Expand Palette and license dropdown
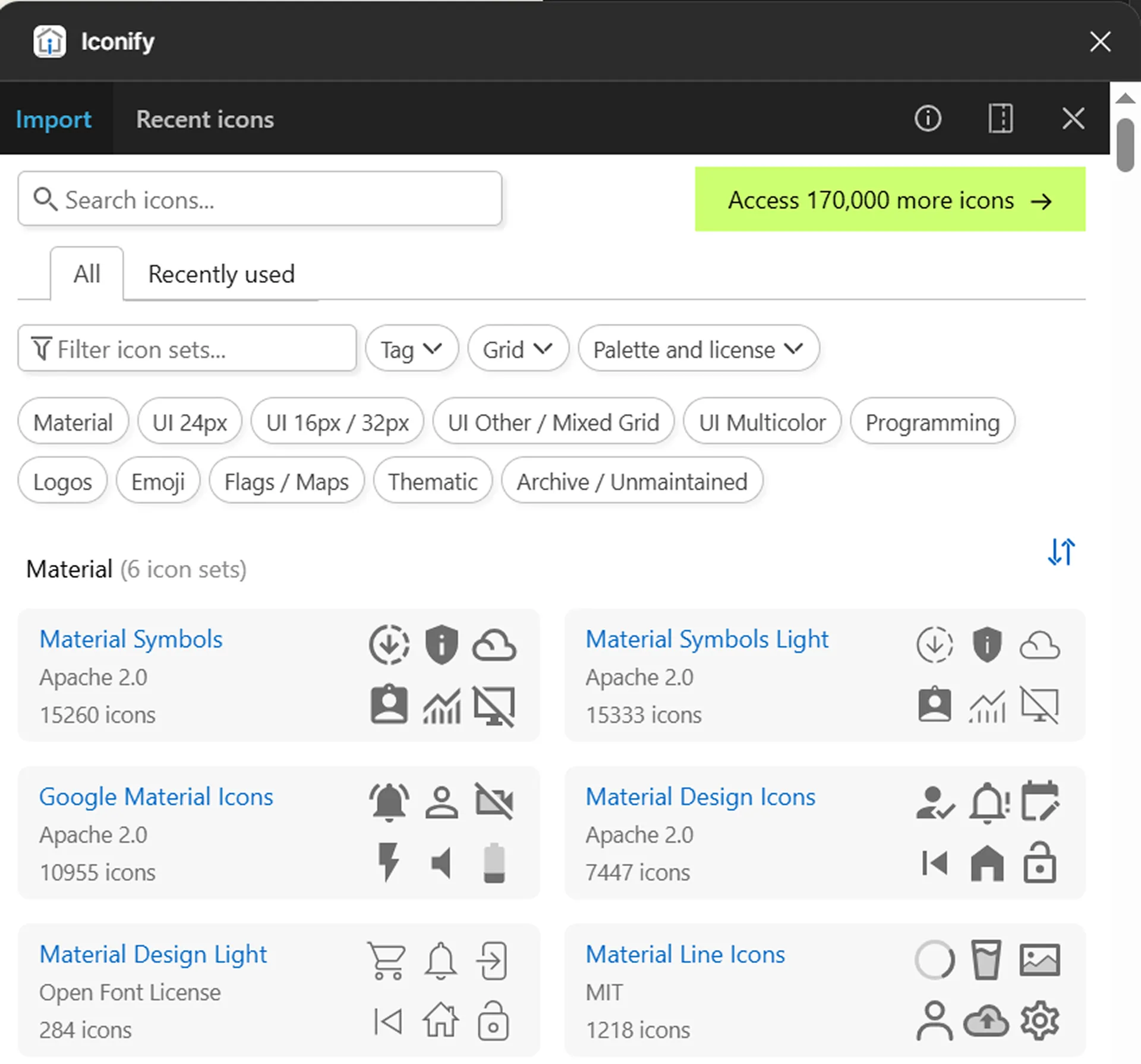This screenshot has height=1064, width=1141. 699,349
